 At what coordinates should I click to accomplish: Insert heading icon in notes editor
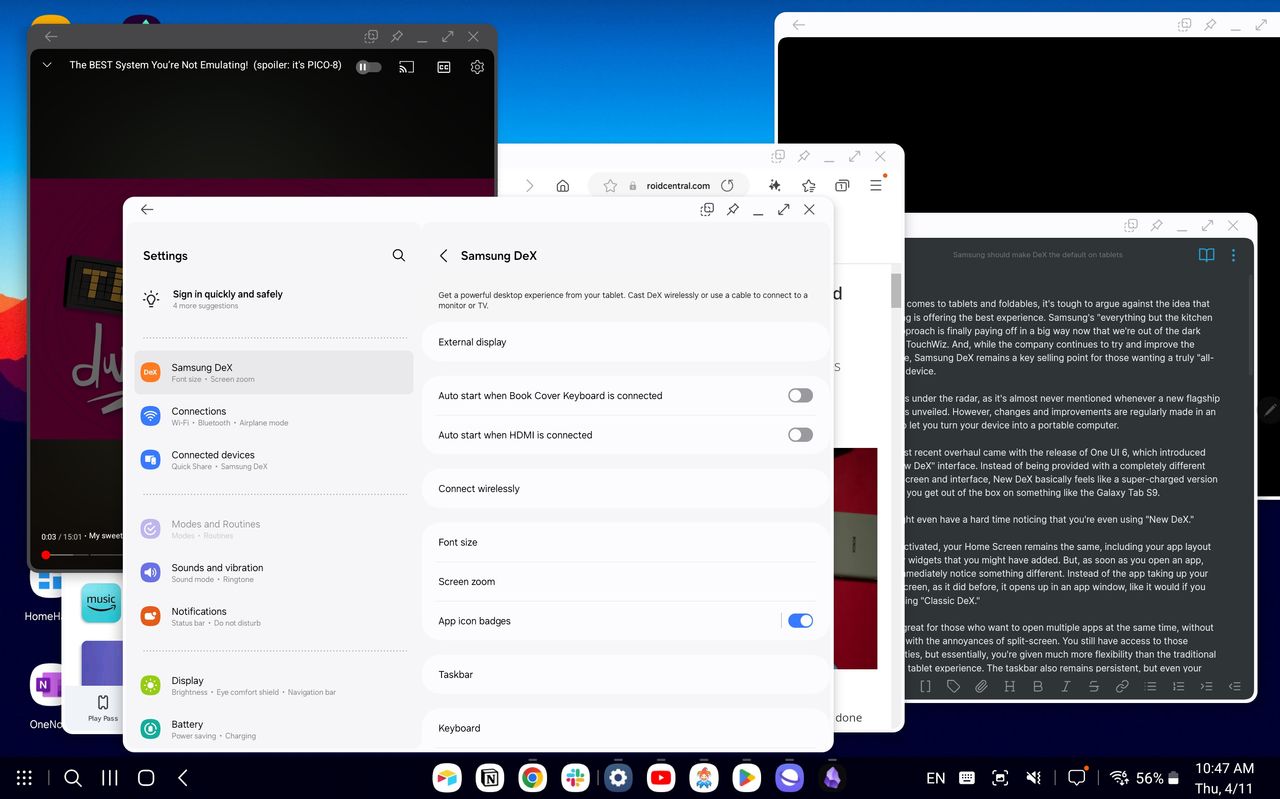pos(1010,686)
